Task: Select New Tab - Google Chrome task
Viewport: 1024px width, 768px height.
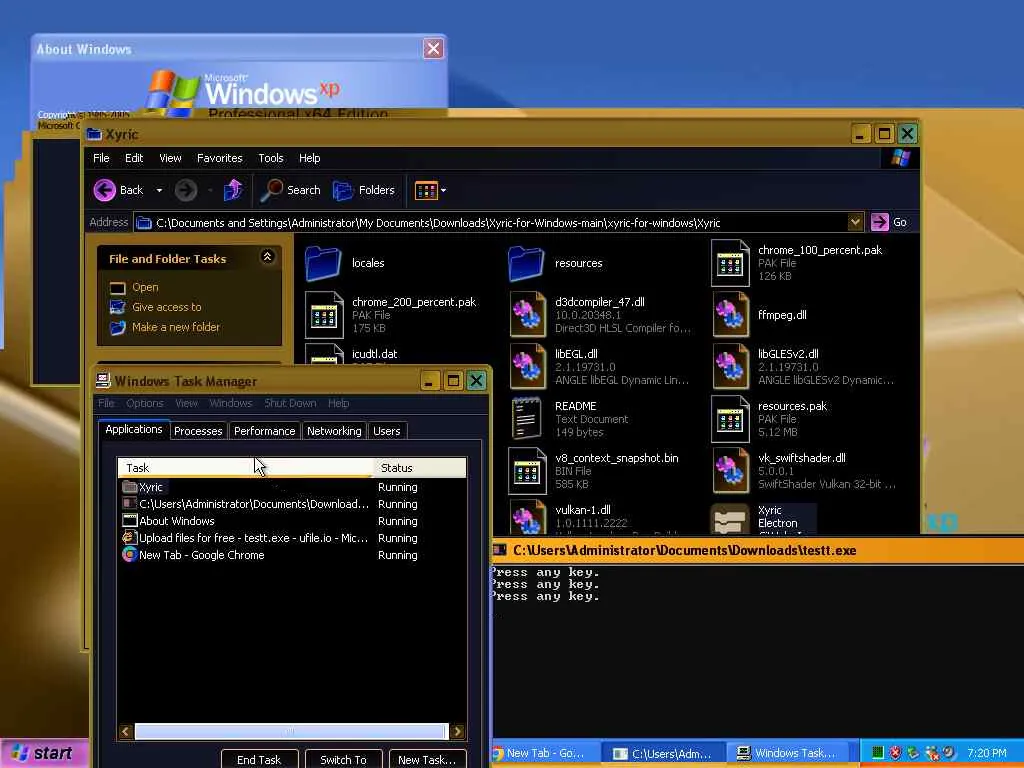Action: tap(291, 555)
